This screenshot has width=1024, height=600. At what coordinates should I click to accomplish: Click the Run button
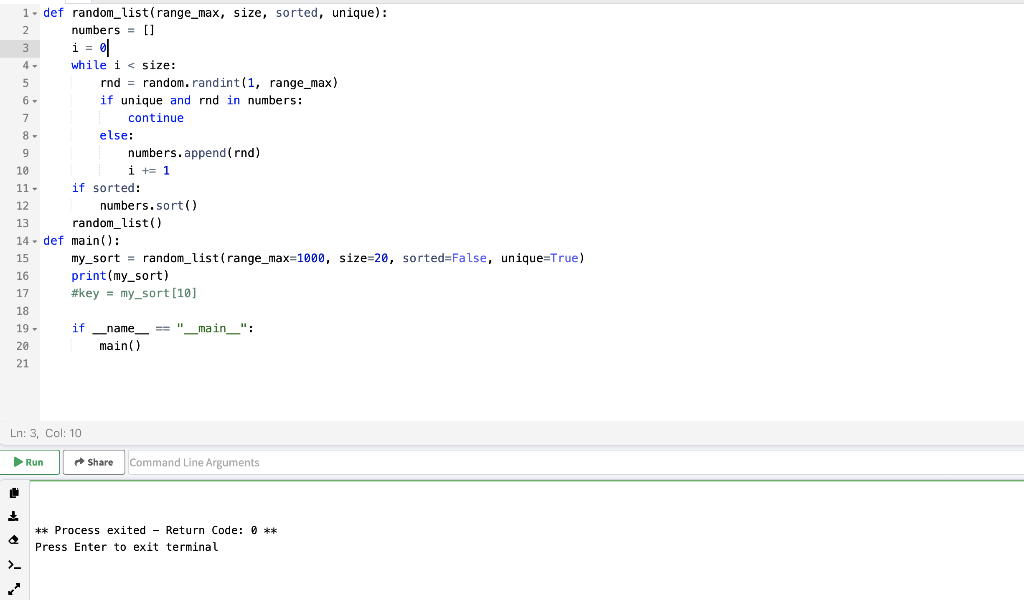29,462
